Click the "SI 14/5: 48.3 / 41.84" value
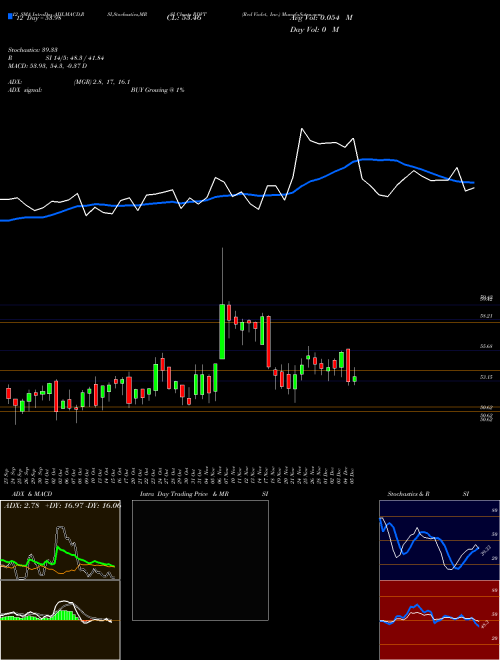 (x=75, y=58)
